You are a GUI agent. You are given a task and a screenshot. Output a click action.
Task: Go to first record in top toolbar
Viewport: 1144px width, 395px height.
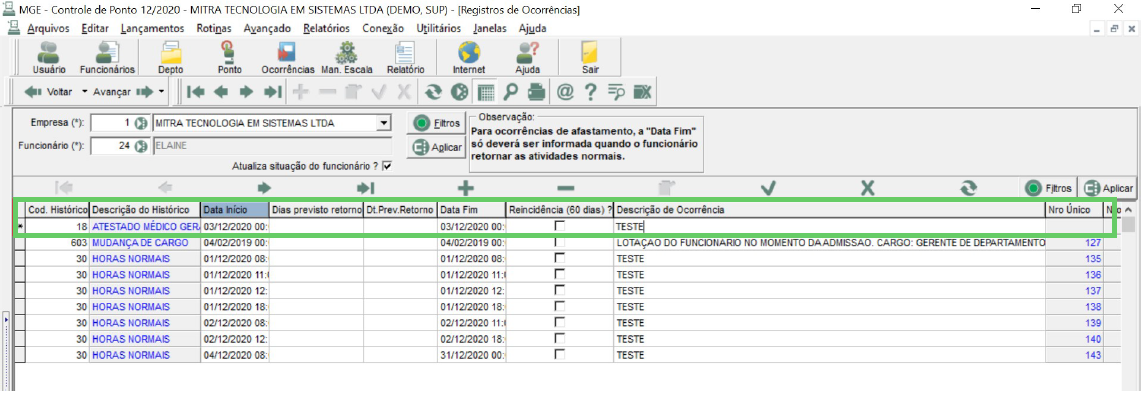(195, 92)
